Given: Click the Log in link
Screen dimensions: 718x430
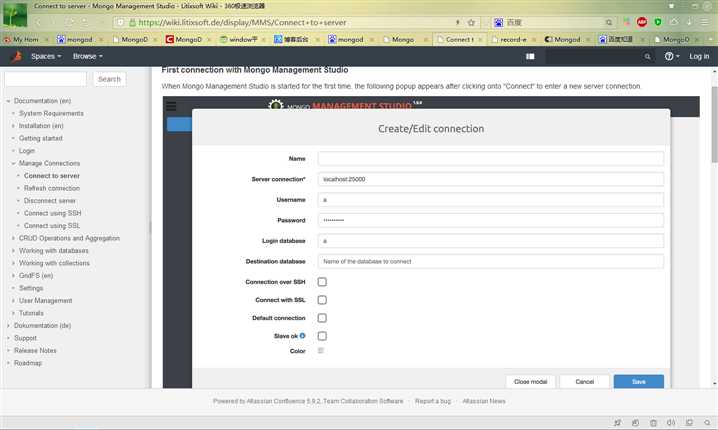Looking at the screenshot, I should [699, 56].
